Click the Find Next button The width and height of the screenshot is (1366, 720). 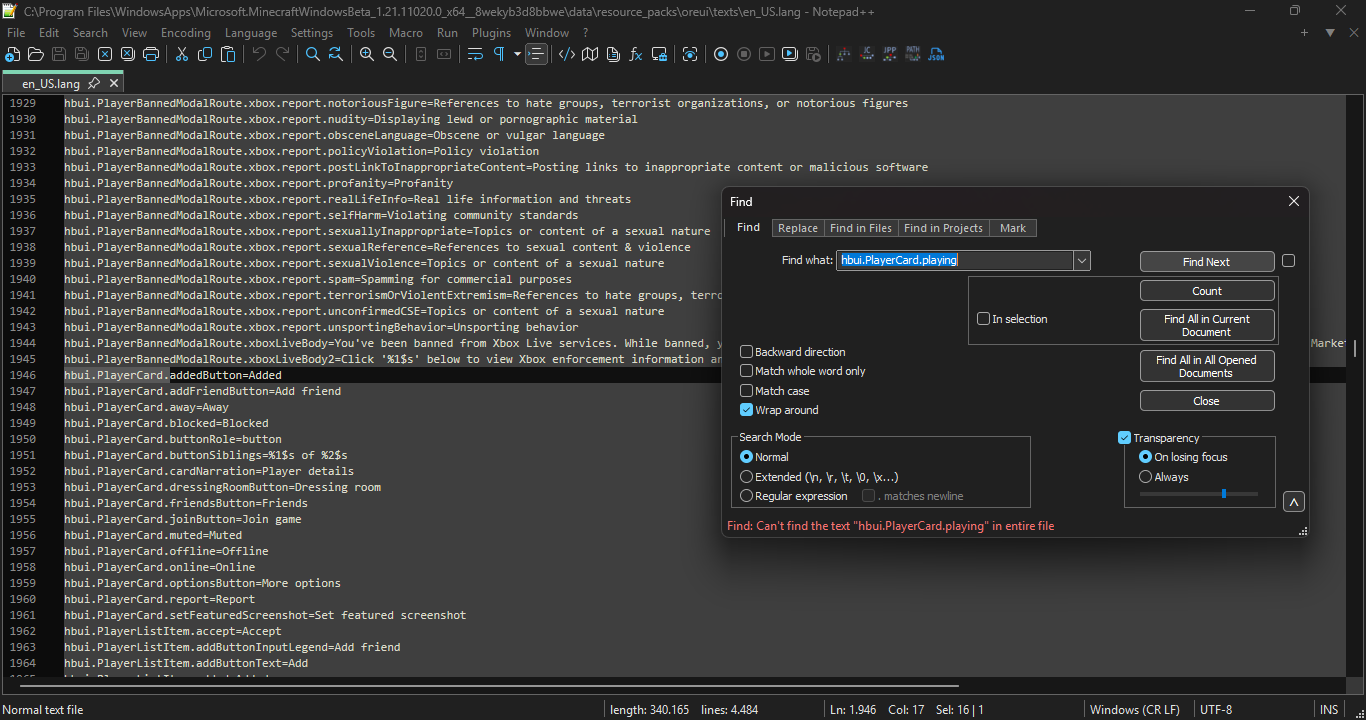click(1206, 262)
